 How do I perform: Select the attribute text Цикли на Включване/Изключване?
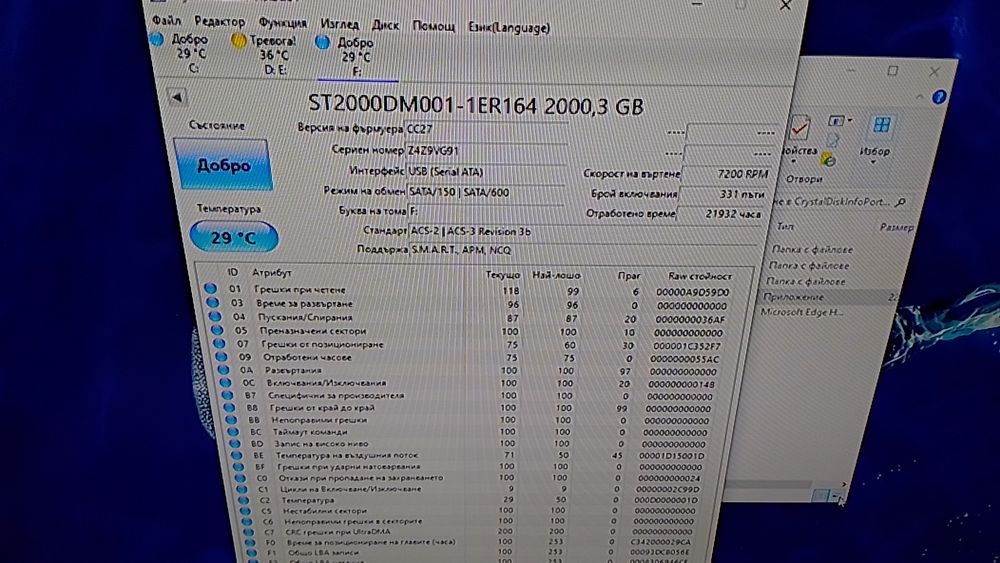(x=350, y=488)
